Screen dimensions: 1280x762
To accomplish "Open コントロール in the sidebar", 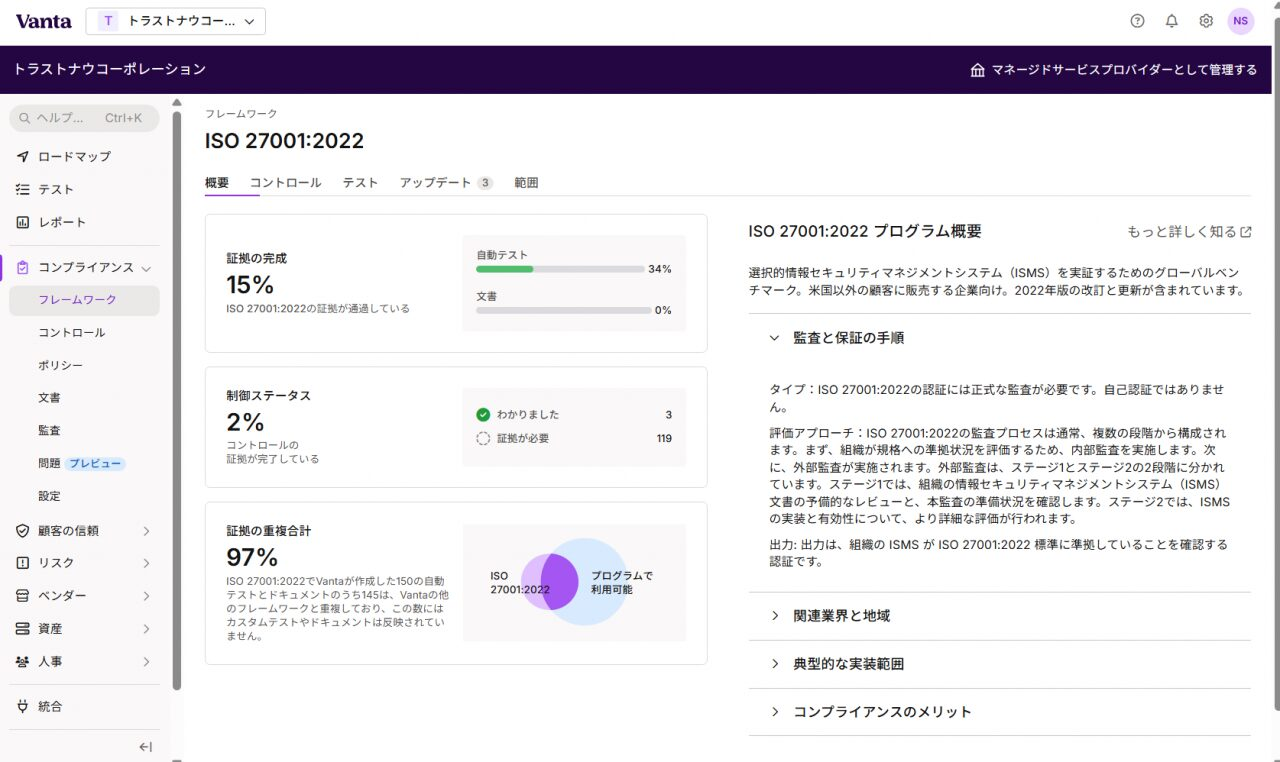I will pos(84,333).
